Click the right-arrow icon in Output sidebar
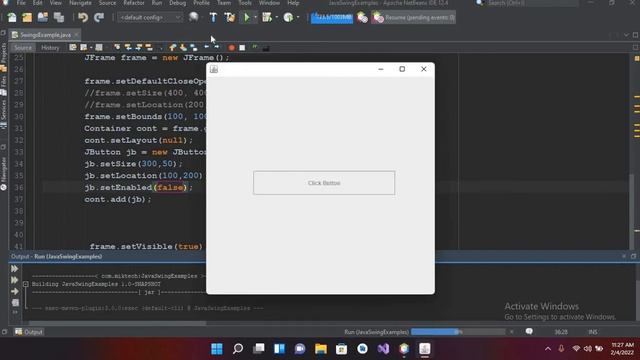Viewport: 640px width, 360px height. click(15, 291)
